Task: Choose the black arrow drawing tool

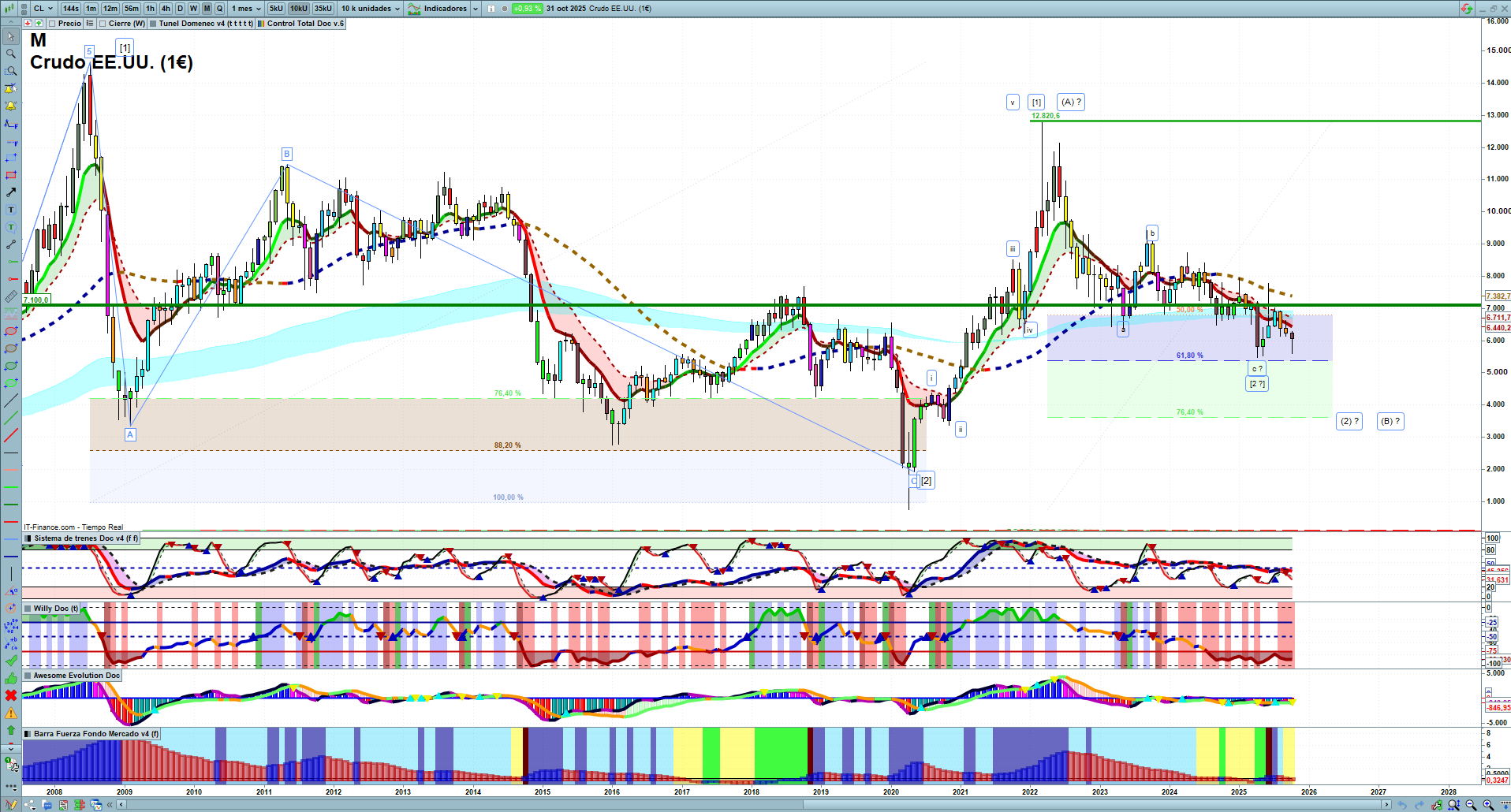Action: (x=11, y=192)
